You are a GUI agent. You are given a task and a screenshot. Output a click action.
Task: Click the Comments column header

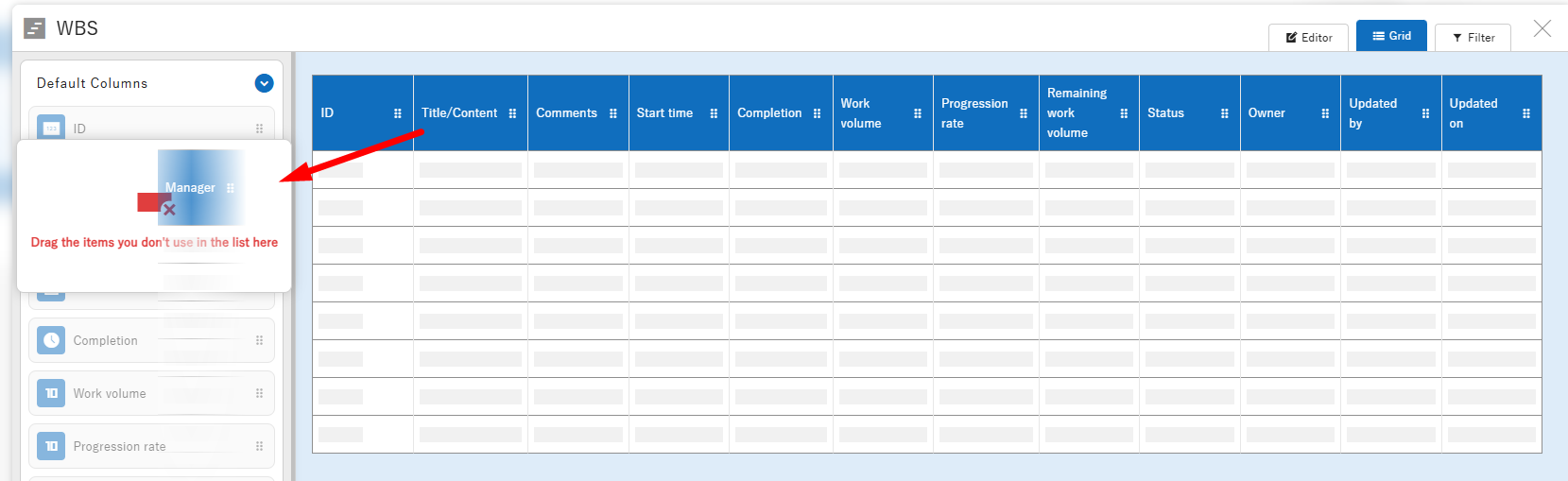(578, 113)
